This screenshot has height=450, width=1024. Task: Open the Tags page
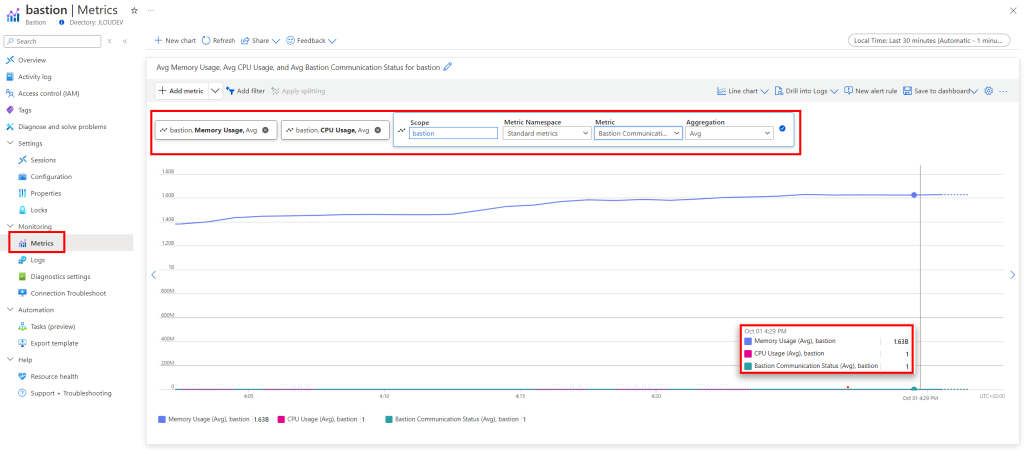[x=25, y=110]
